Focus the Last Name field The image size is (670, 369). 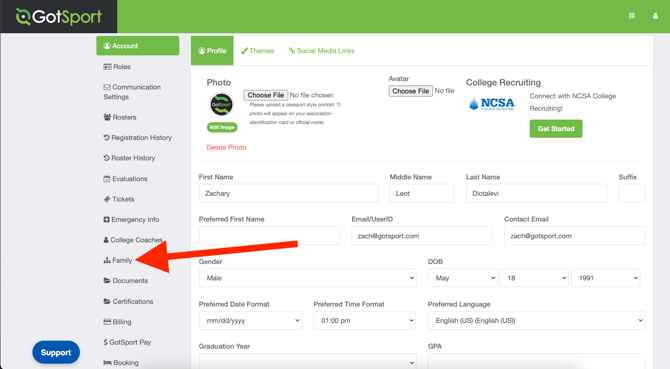click(536, 193)
